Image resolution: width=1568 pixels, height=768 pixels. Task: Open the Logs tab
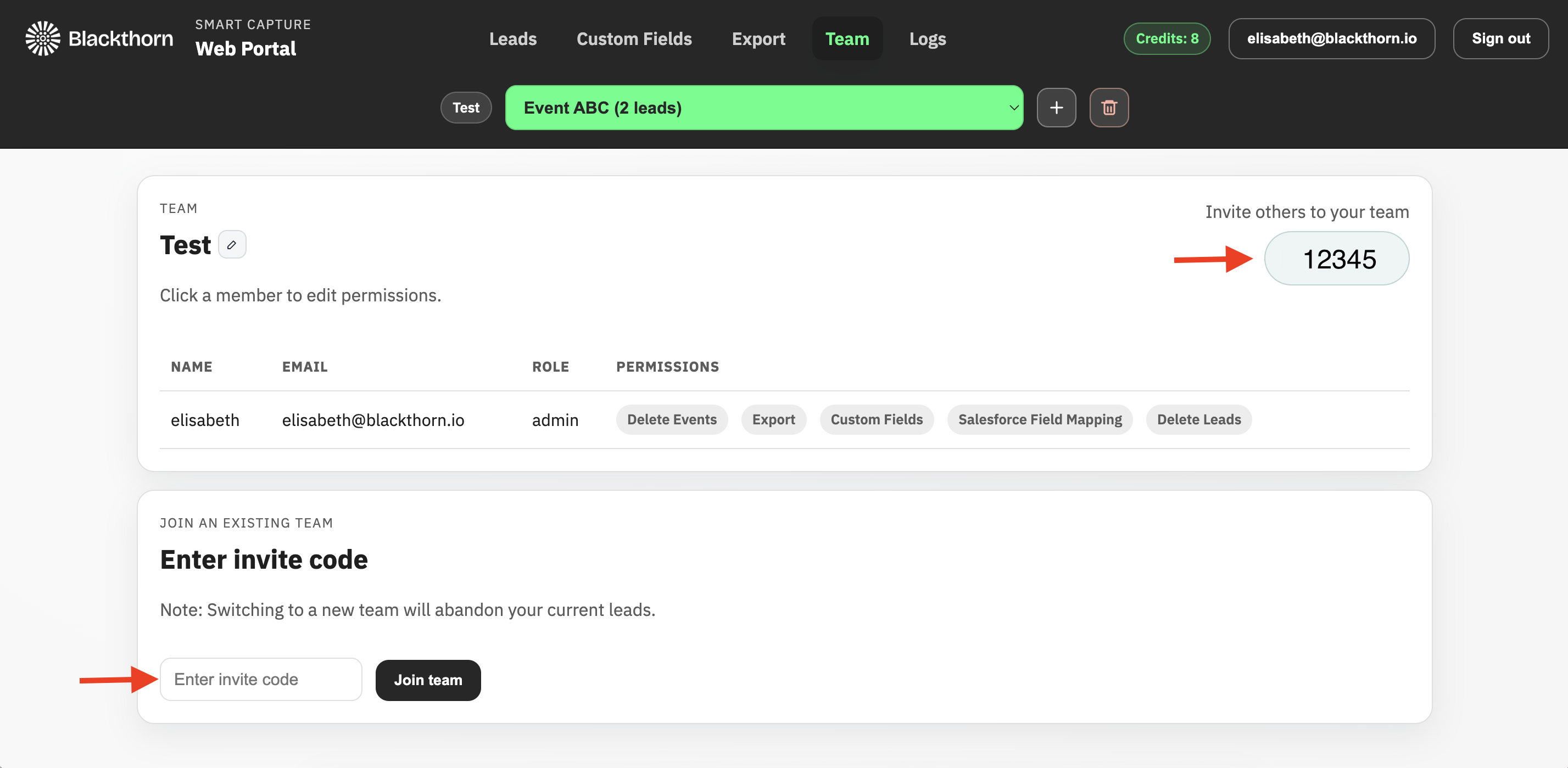[x=927, y=38]
